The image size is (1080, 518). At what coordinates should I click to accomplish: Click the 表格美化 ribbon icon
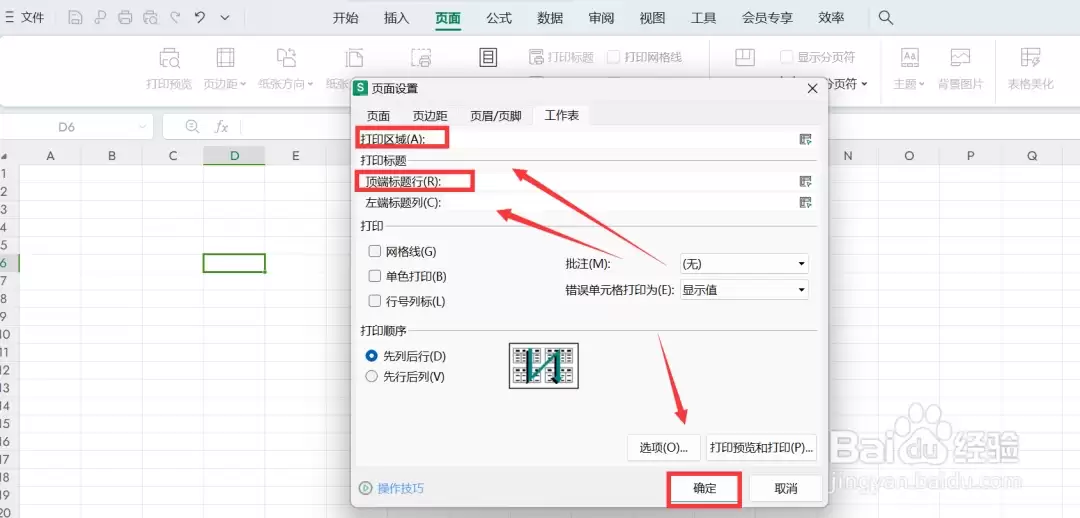tap(1030, 69)
